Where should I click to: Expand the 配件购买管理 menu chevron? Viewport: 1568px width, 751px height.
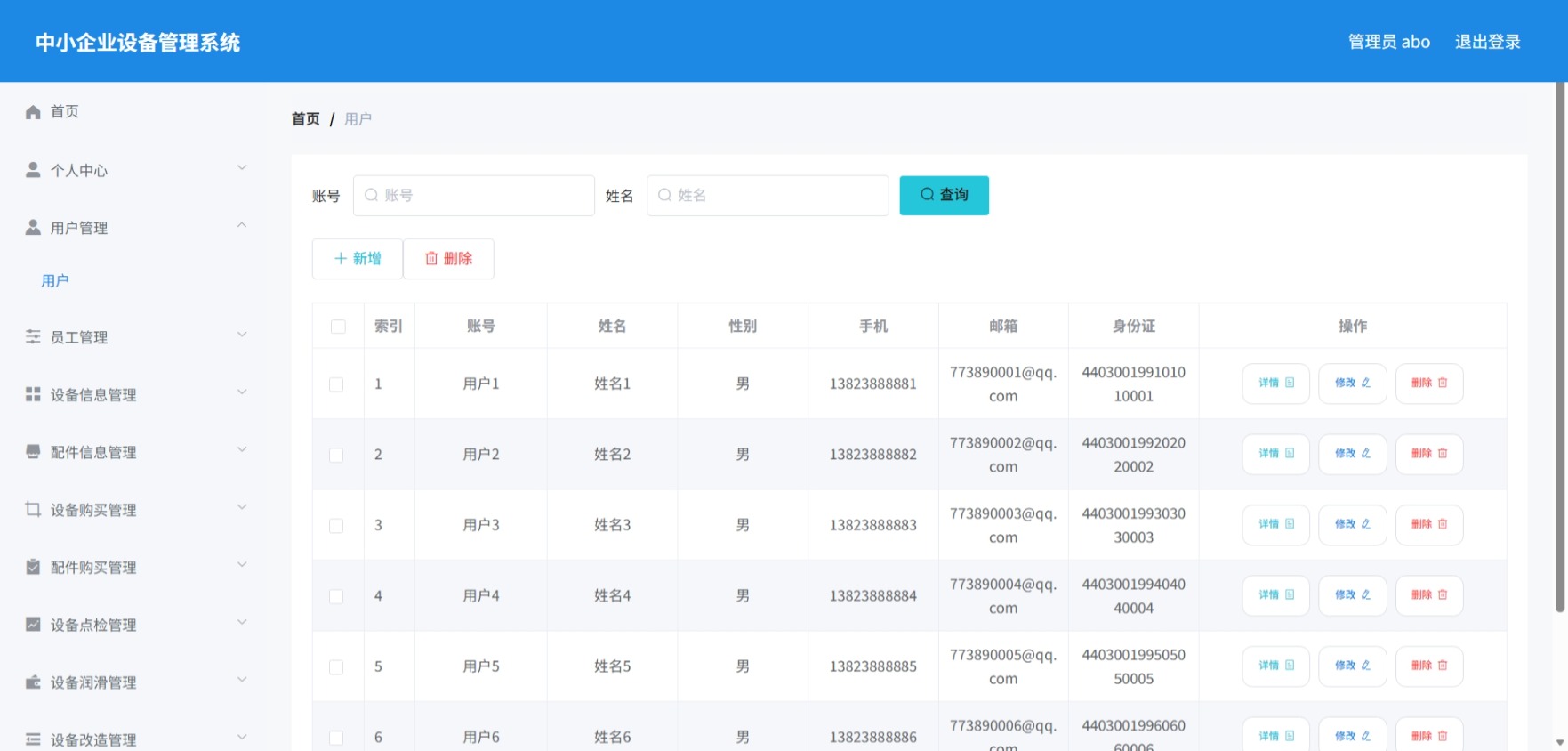pos(242,565)
